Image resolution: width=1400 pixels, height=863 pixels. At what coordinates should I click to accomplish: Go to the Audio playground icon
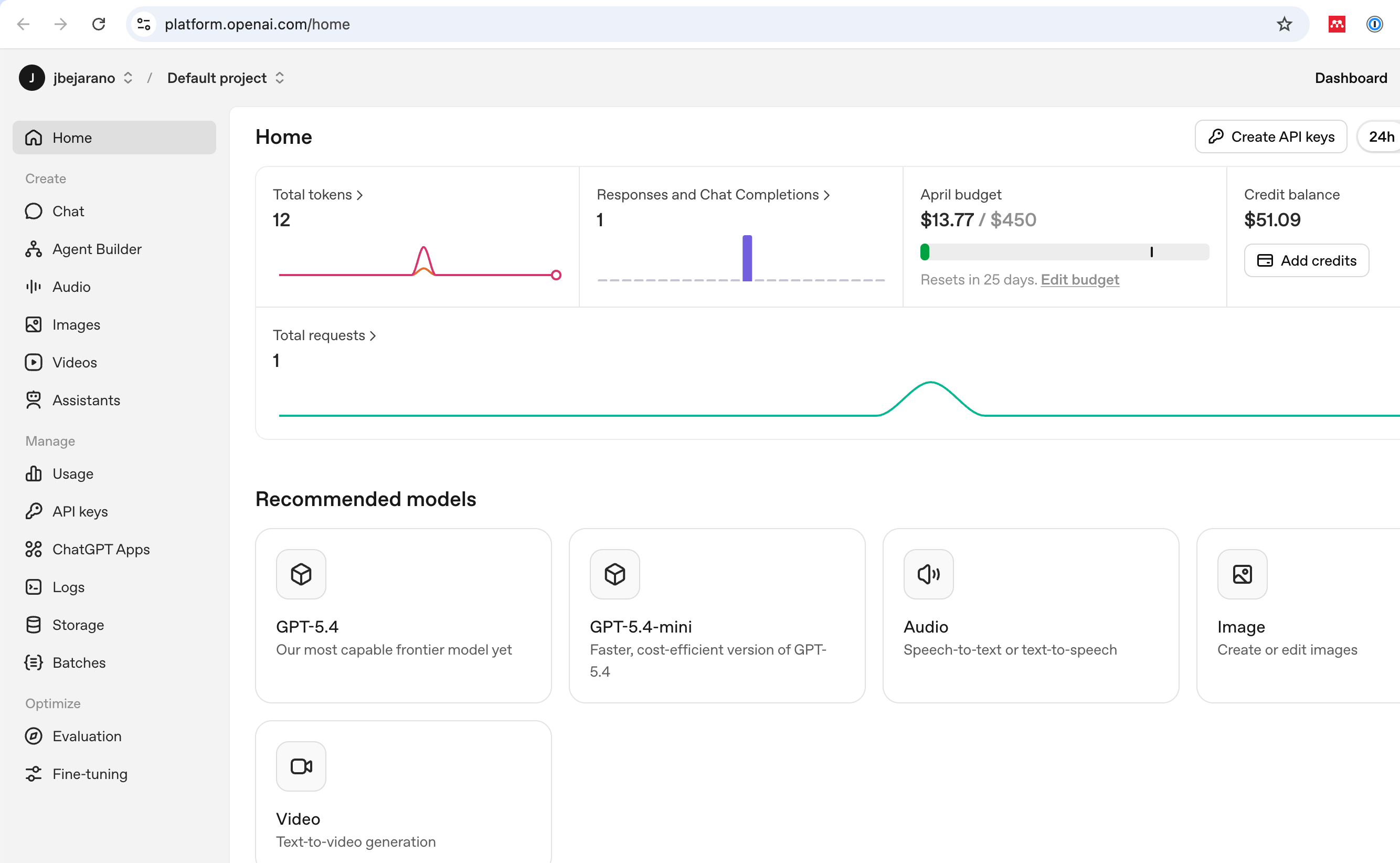pyautogui.click(x=34, y=287)
